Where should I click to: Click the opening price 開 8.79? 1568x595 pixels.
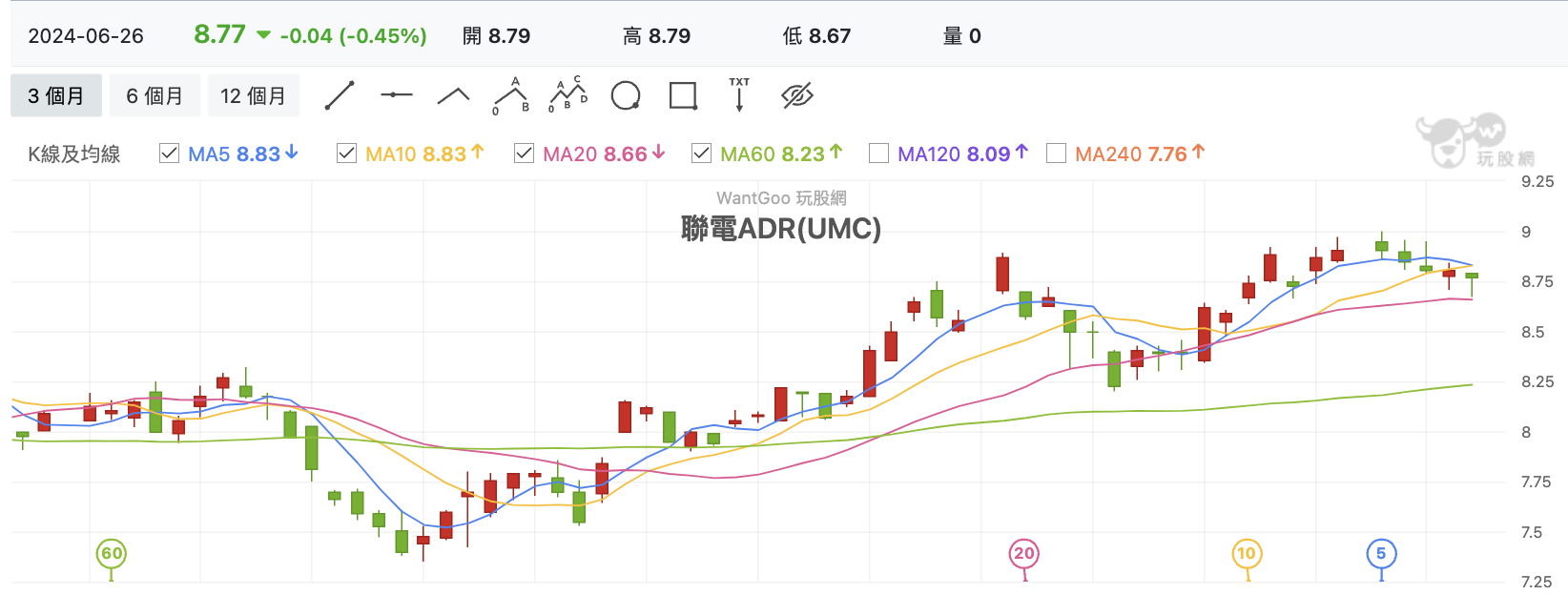(496, 36)
